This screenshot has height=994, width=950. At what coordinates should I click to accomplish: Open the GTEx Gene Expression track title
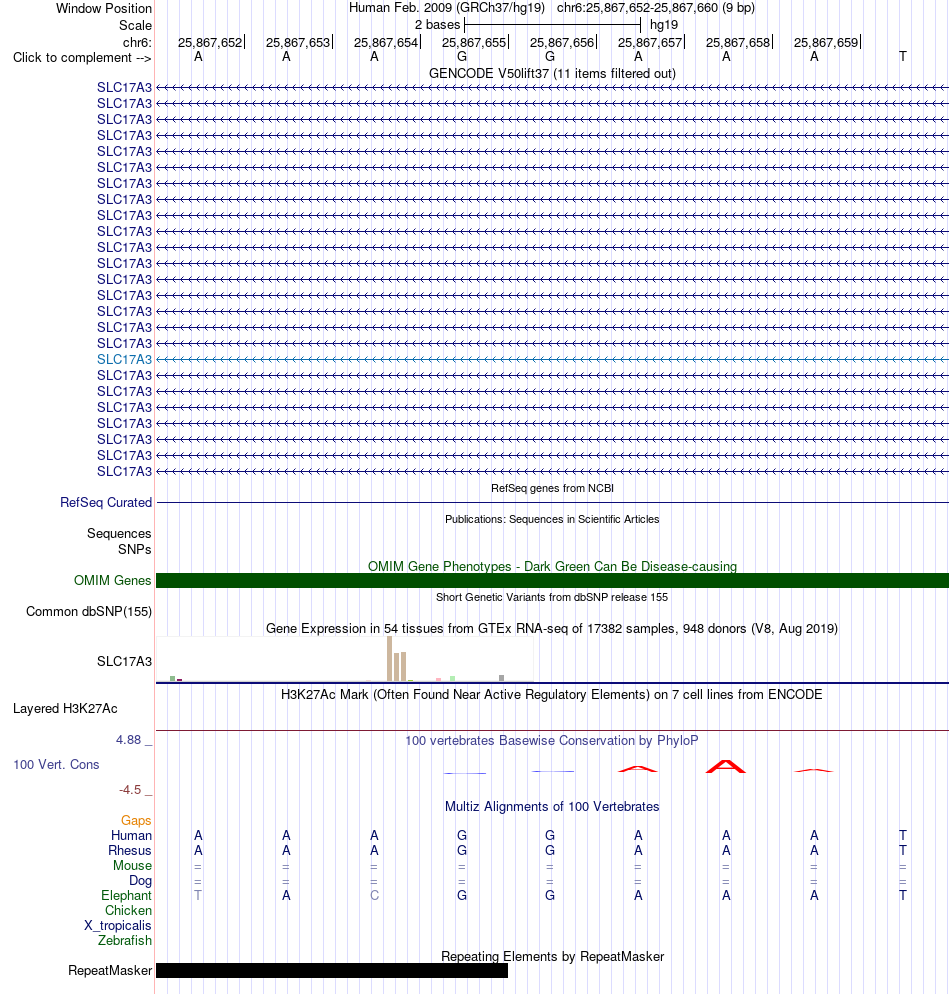pyautogui.click(x=552, y=628)
